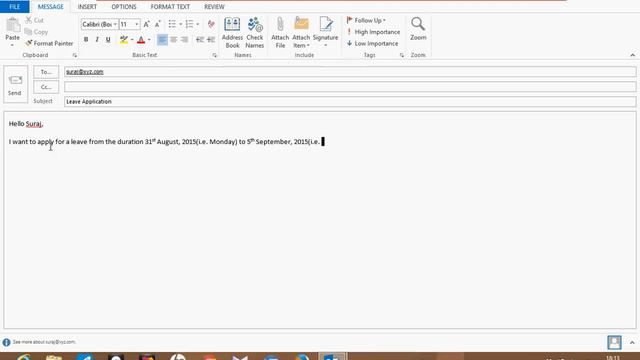The width and height of the screenshot is (640, 360).
Task: Apply a bulleted list
Action: click(172, 24)
